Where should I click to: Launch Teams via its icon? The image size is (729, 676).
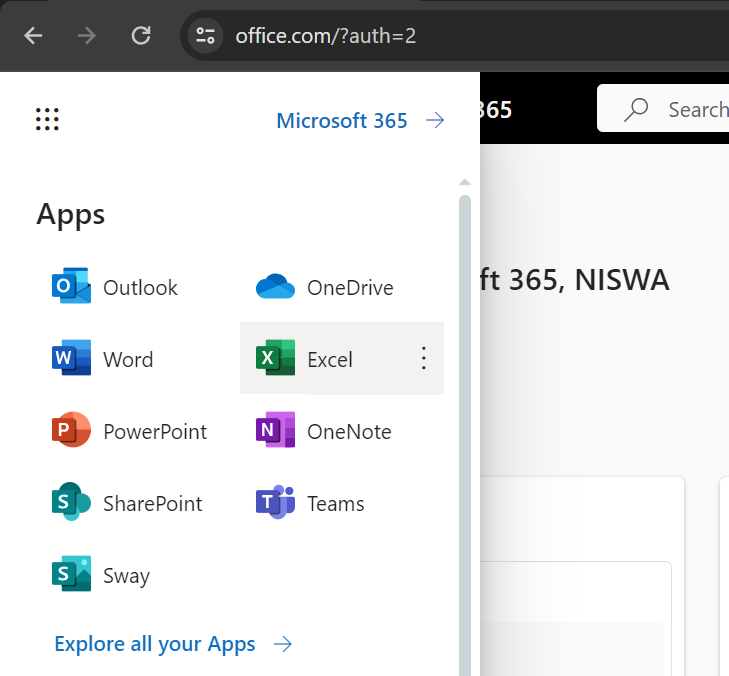coord(275,502)
